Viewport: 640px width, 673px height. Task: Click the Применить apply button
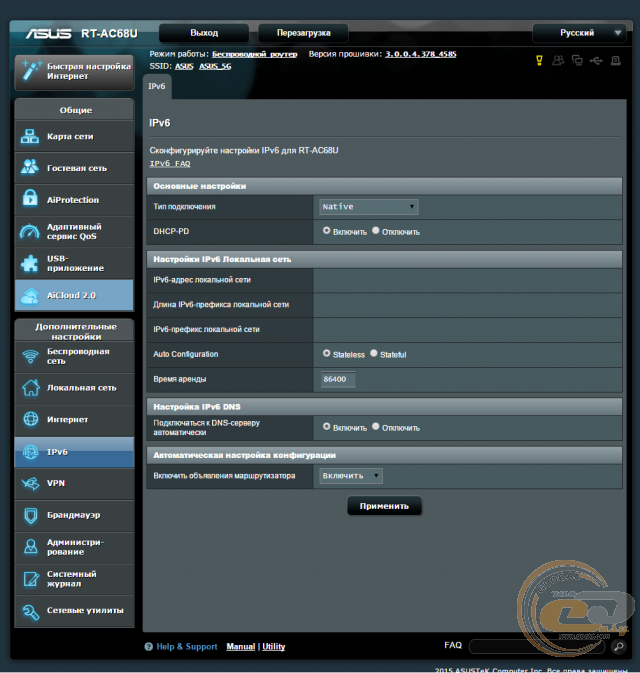[384, 506]
